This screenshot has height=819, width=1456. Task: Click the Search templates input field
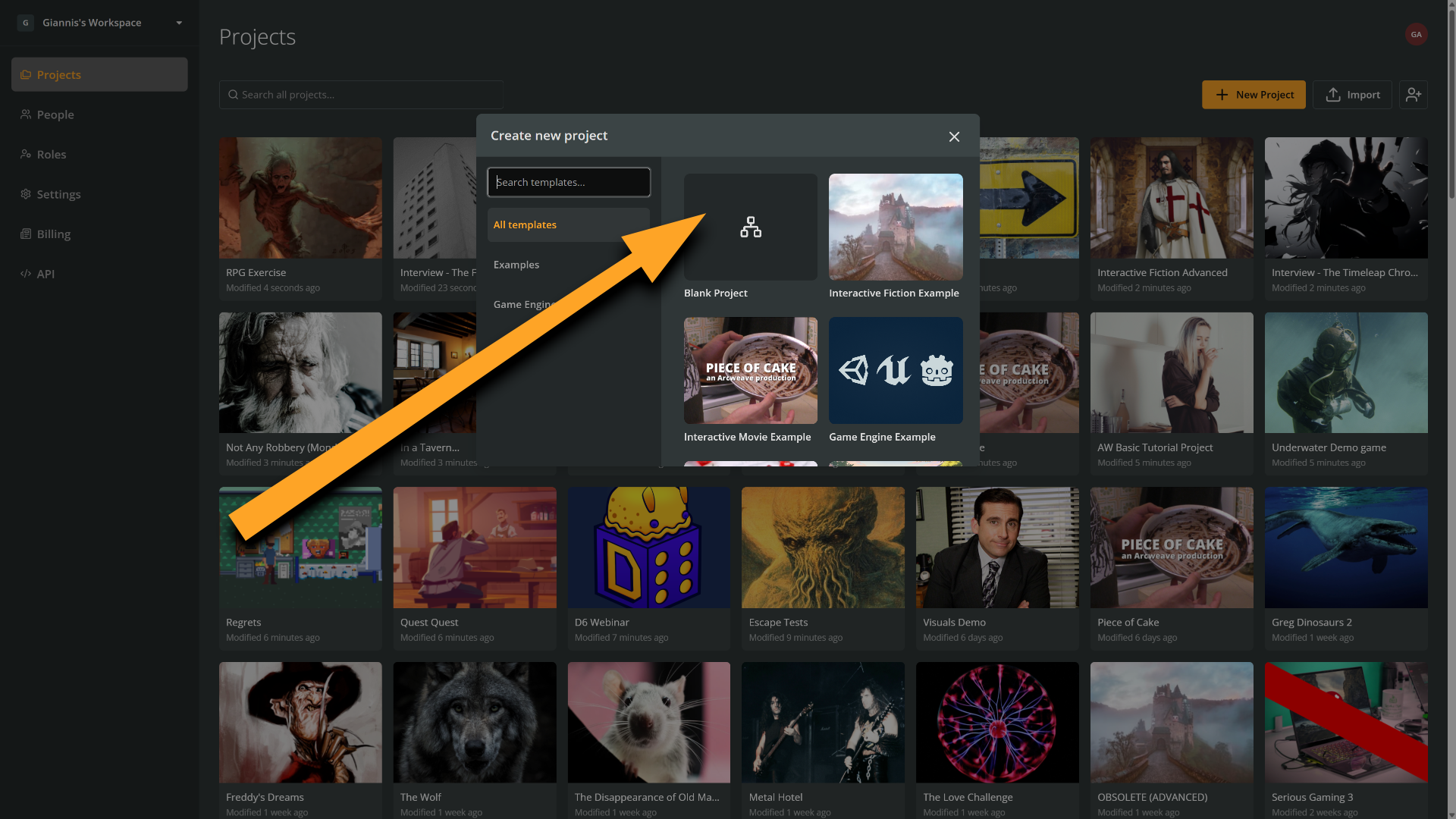click(569, 182)
